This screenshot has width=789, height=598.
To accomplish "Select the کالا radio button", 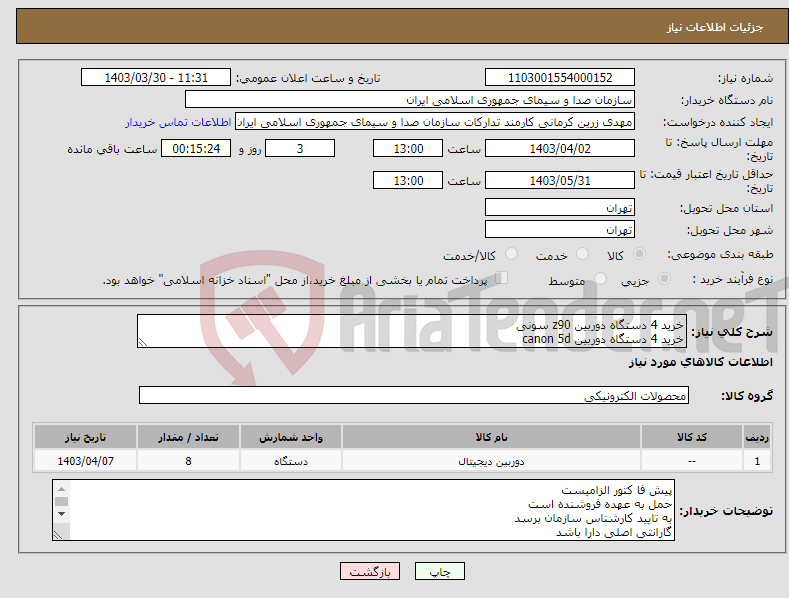I will pyautogui.click(x=639, y=254).
